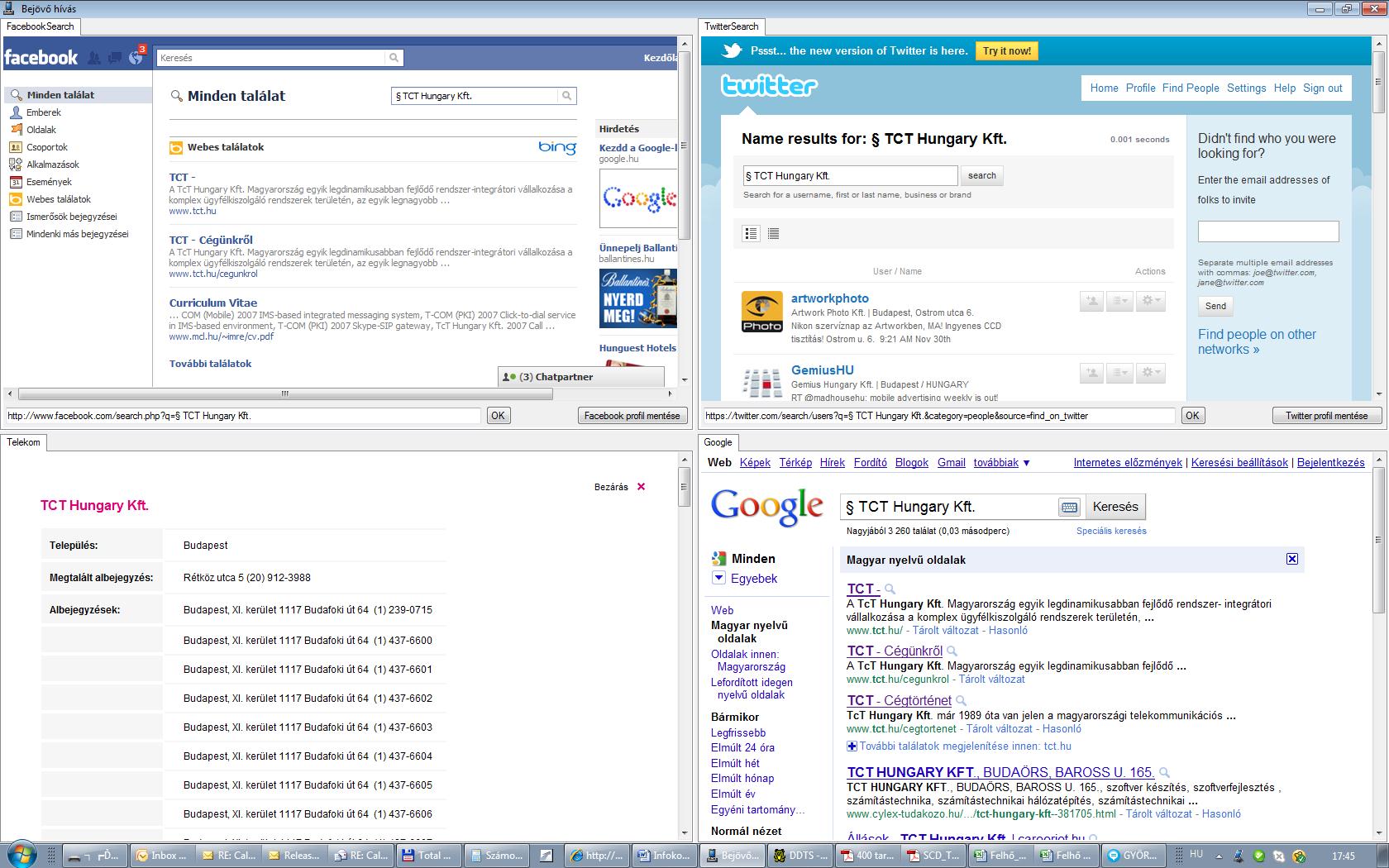
Task: Open Facebook messages icon in header
Action: (x=114, y=58)
